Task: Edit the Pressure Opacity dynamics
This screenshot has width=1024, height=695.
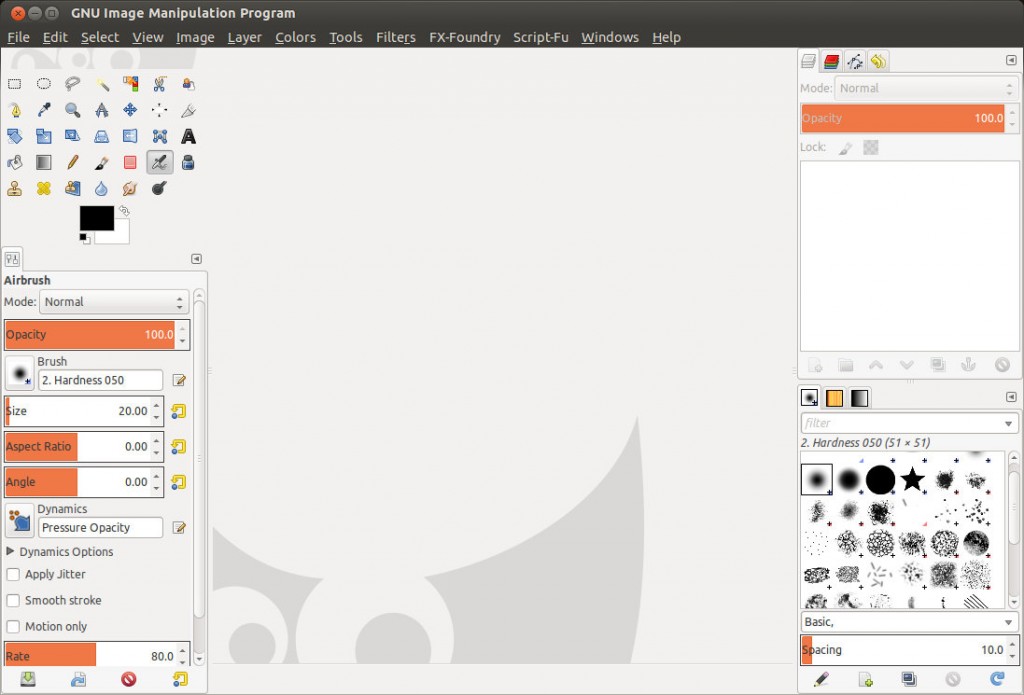Action: pos(179,528)
